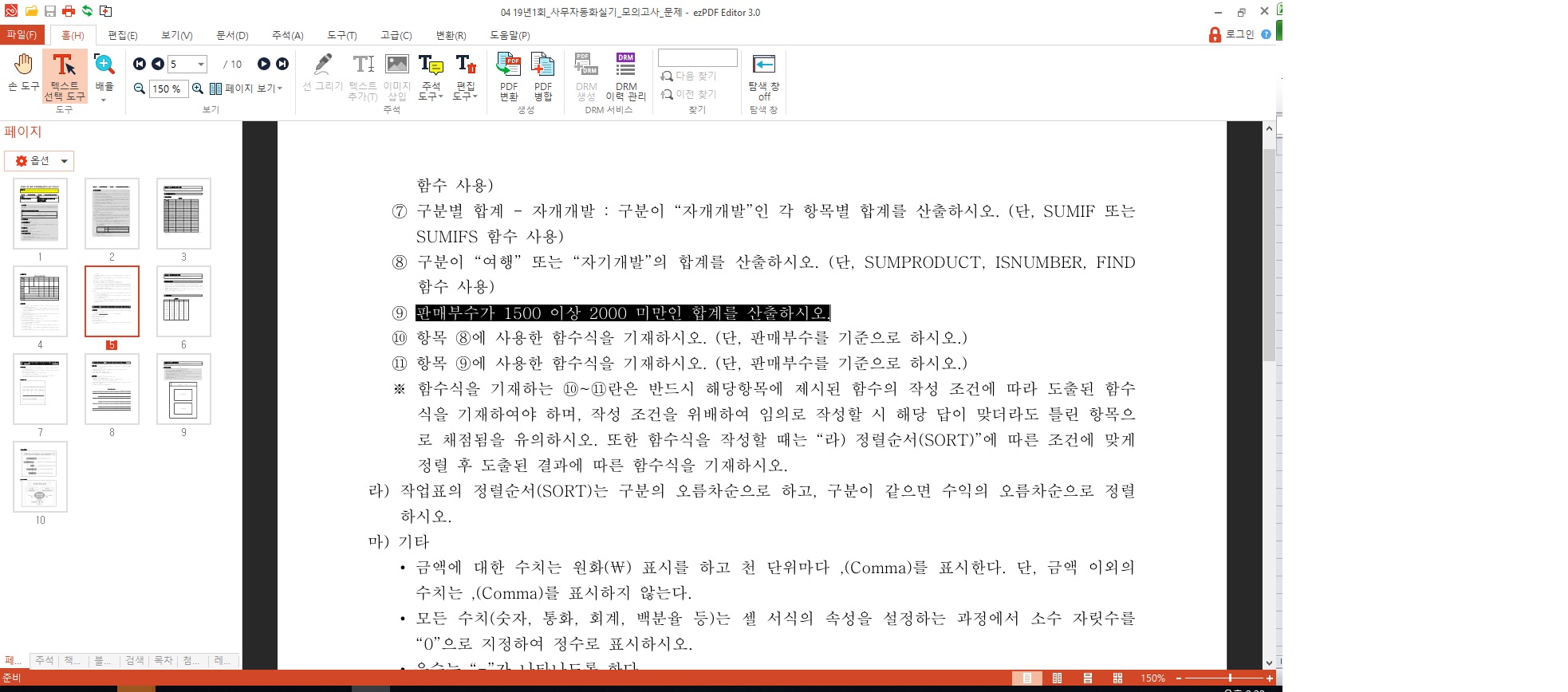This screenshot has width=1568, height=692.
Task: Switch to the 검색 search panel tab
Action: (x=134, y=660)
